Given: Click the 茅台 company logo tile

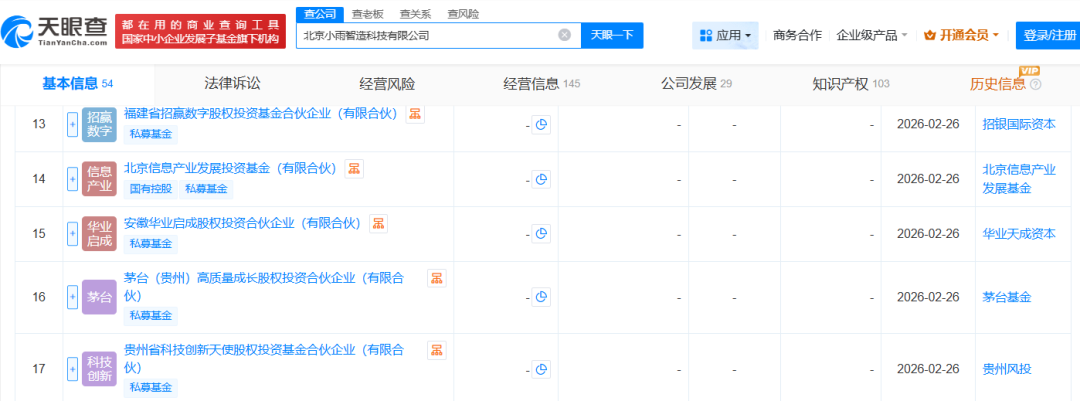Looking at the screenshot, I should tap(99, 297).
